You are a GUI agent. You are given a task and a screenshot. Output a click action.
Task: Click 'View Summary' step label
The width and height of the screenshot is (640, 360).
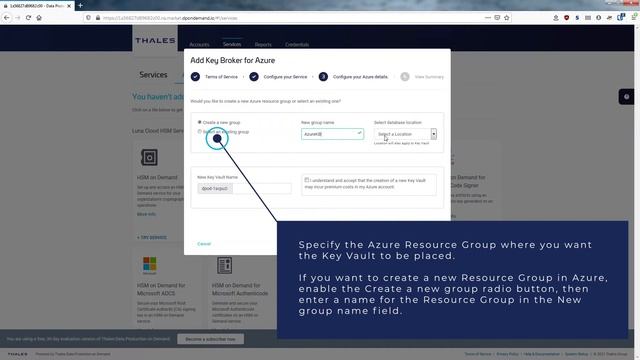point(429,77)
